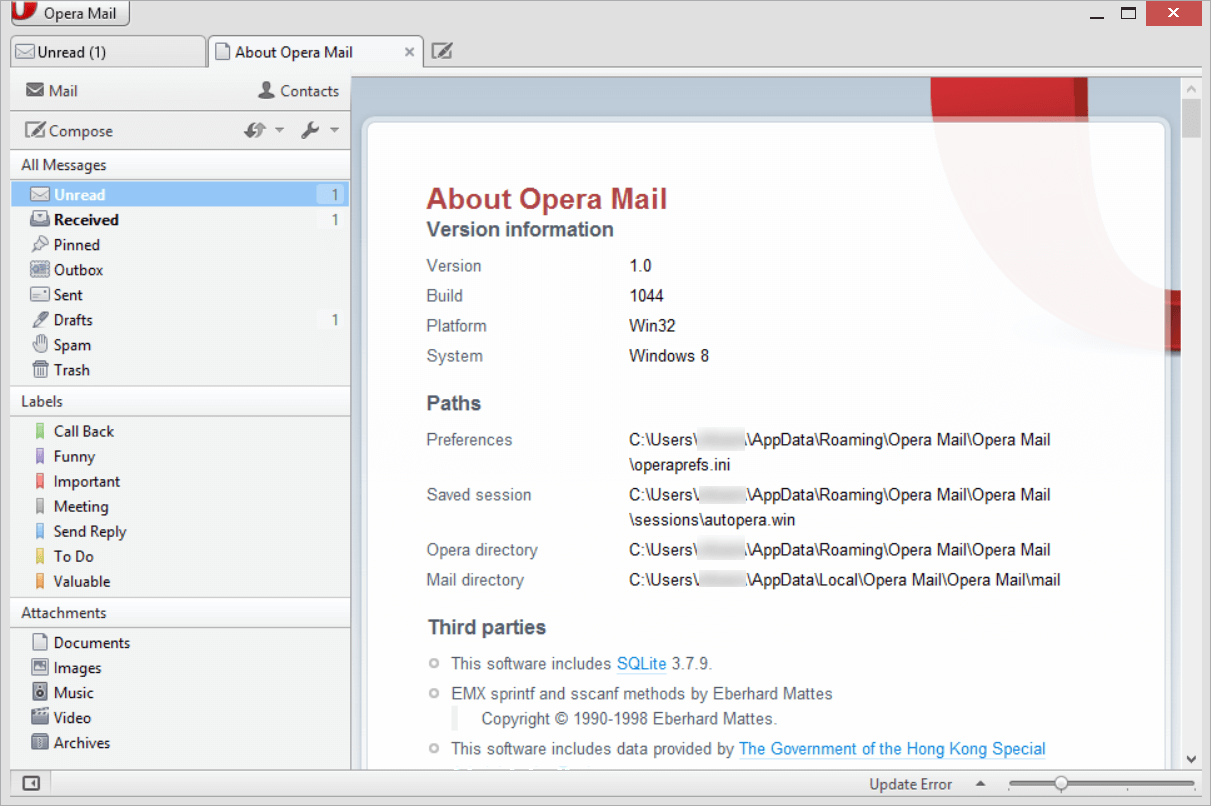Click the Music speaker icon
Viewport: 1211px width, 806px height.
coord(40,692)
